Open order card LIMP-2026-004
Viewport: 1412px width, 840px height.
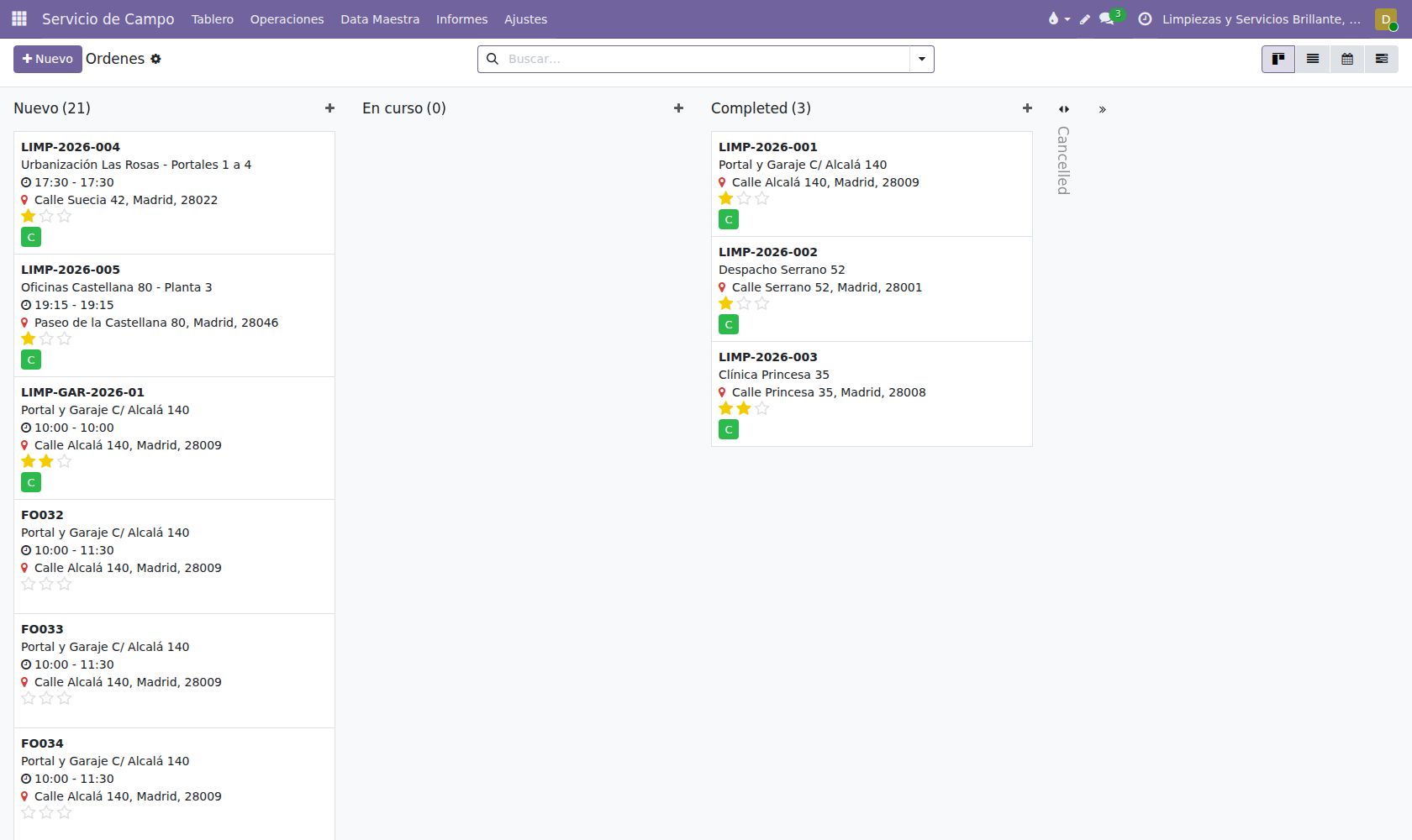174,192
